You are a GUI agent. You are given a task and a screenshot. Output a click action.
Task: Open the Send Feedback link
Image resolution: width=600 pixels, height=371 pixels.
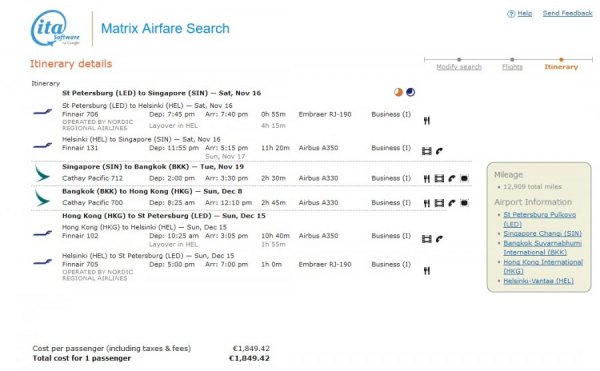[567, 13]
